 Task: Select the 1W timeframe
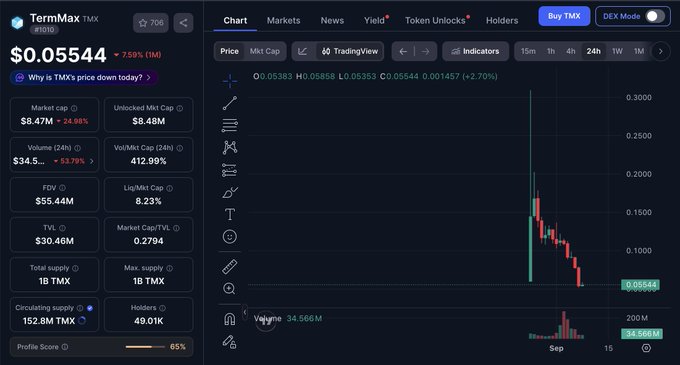click(618, 51)
